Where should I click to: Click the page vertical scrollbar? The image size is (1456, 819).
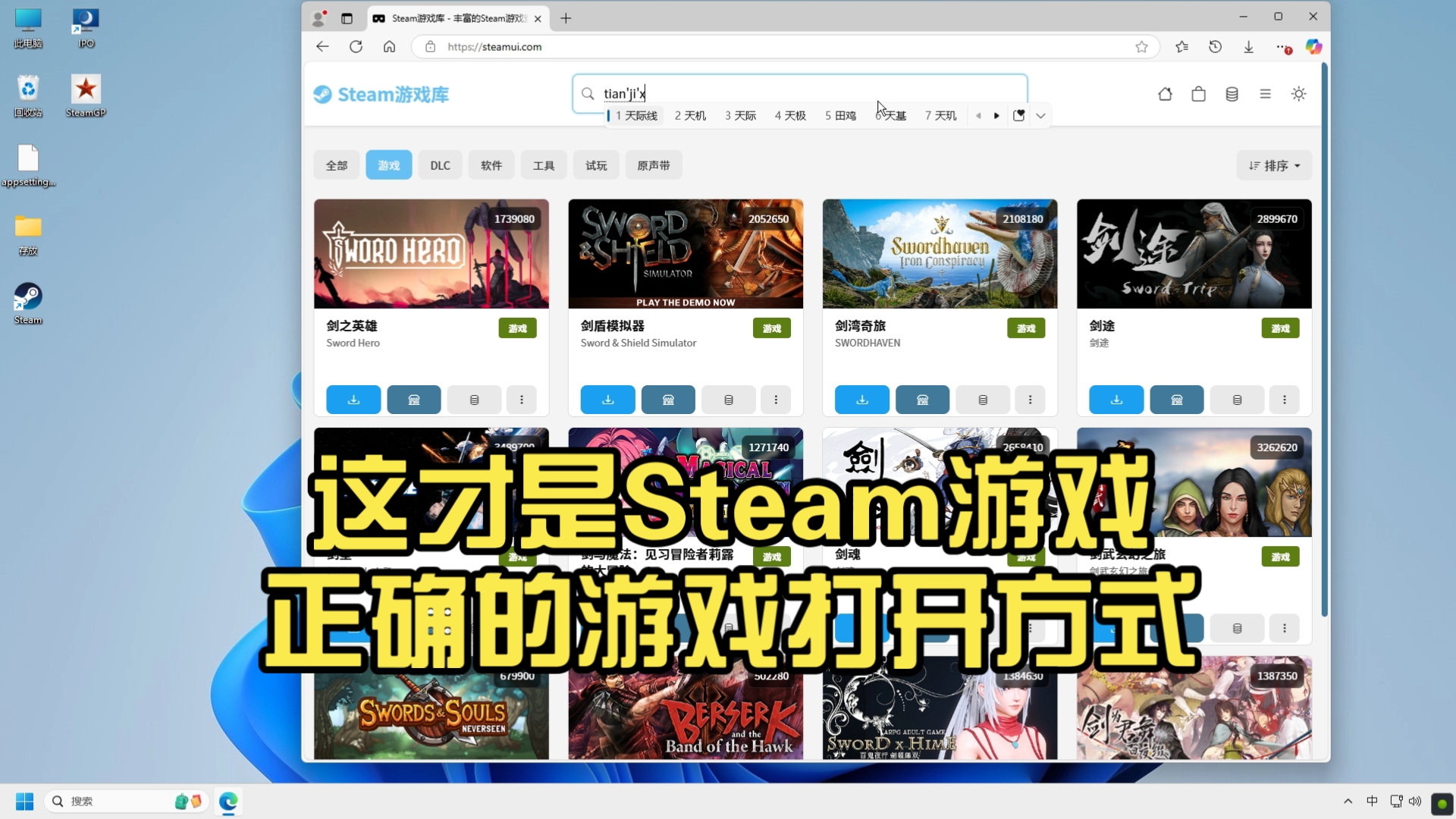(1325, 340)
